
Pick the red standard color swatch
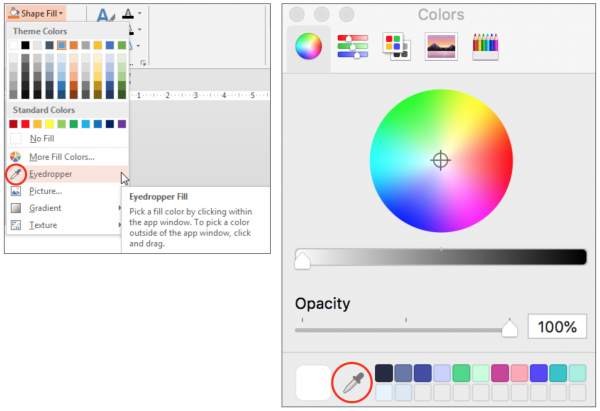[x=25, y=124]
